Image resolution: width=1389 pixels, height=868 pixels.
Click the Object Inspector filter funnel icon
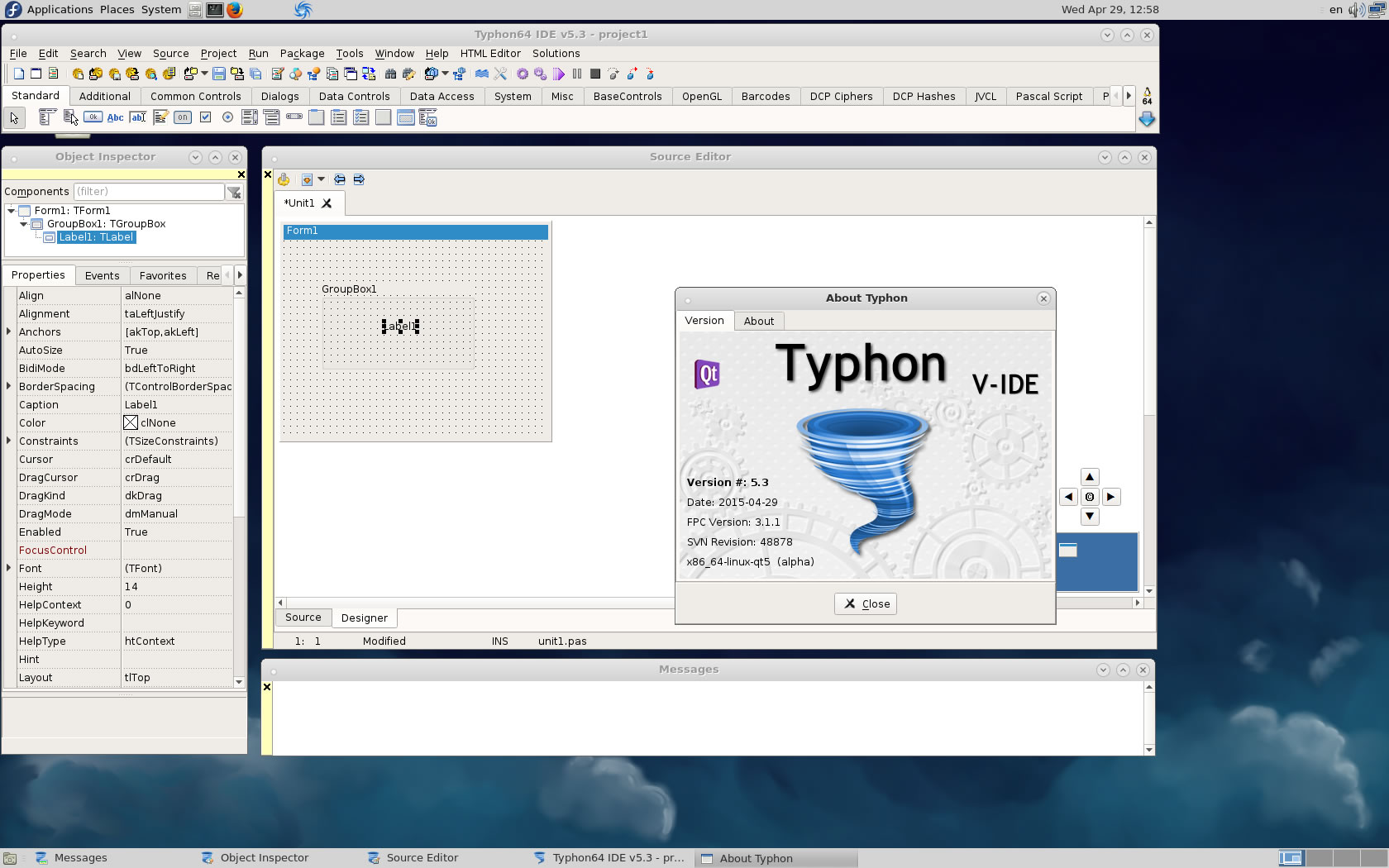(235, 192)
